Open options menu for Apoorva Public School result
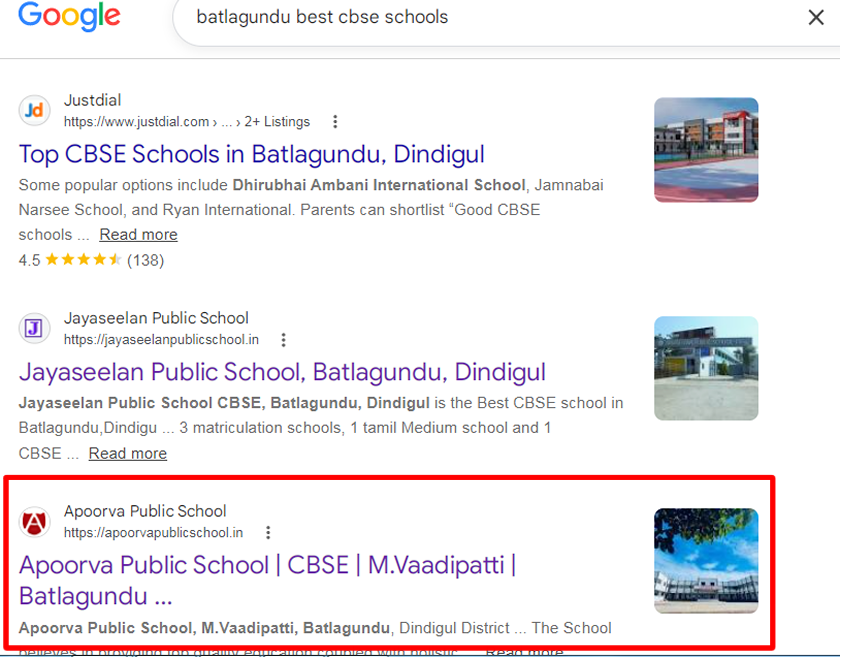The image size is (841, 657). tap(268, 533)
